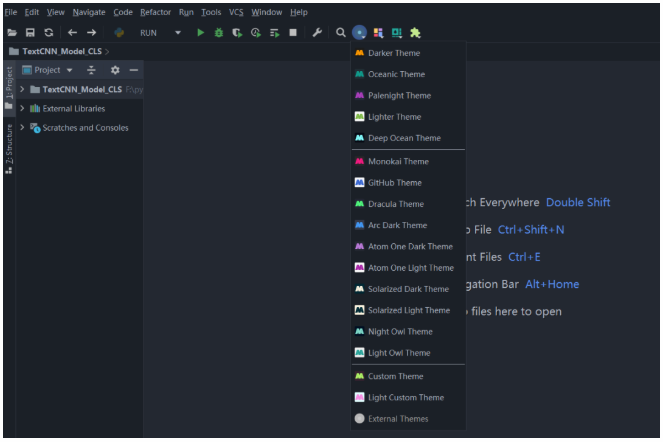The image size is (663, 442).
Task: Click the Stop square icon
Action: click(x=293, y=33)
